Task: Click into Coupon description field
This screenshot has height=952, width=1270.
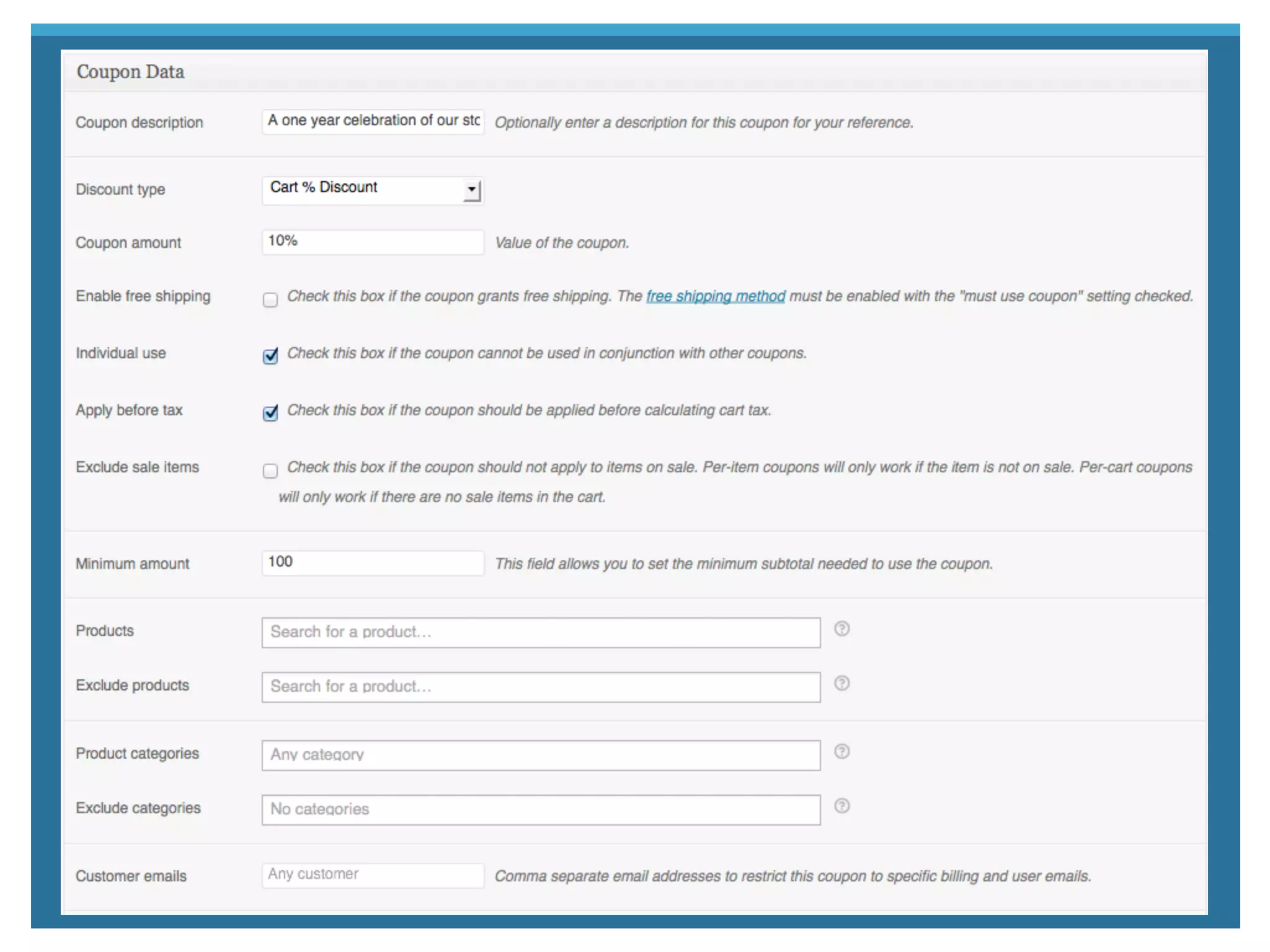Action: 373,121
